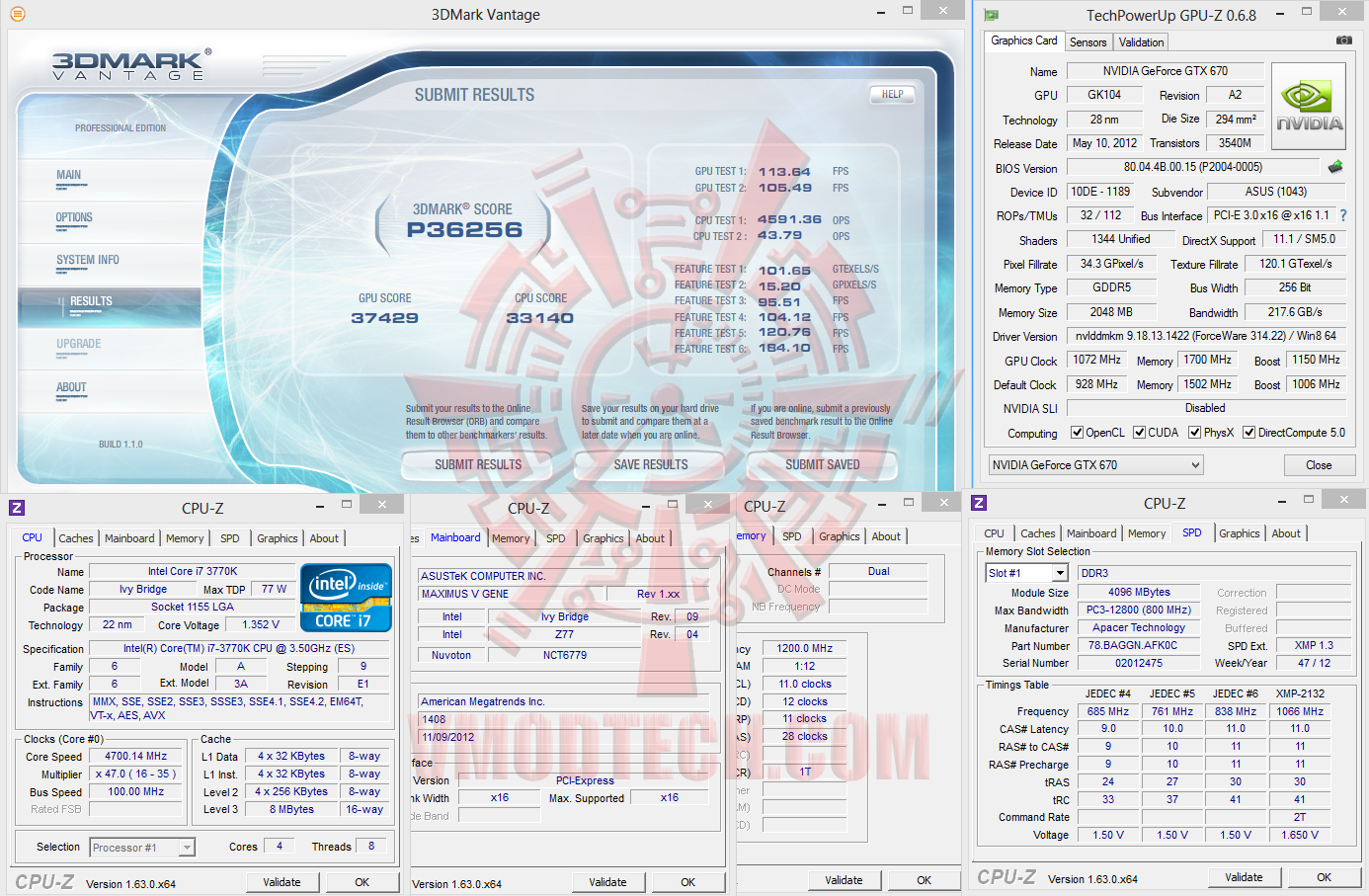Click OK in the CPU-Z window showing Channels # Dual
Screen dimensions: 1369x896
tap(925, 880)
